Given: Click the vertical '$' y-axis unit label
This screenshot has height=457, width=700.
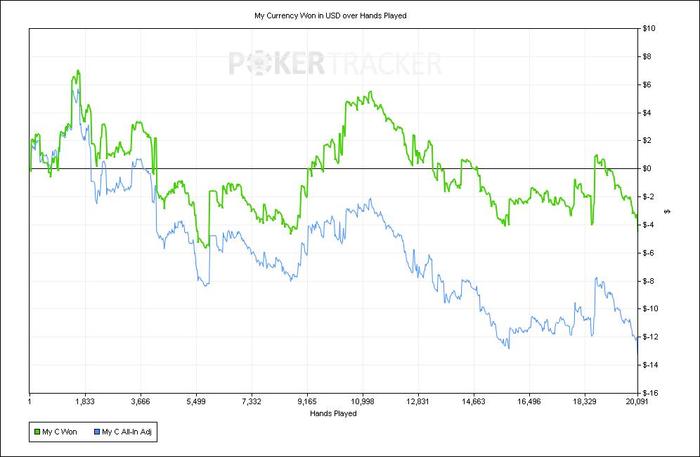Looking at the screenshot, I should point(668,211).
